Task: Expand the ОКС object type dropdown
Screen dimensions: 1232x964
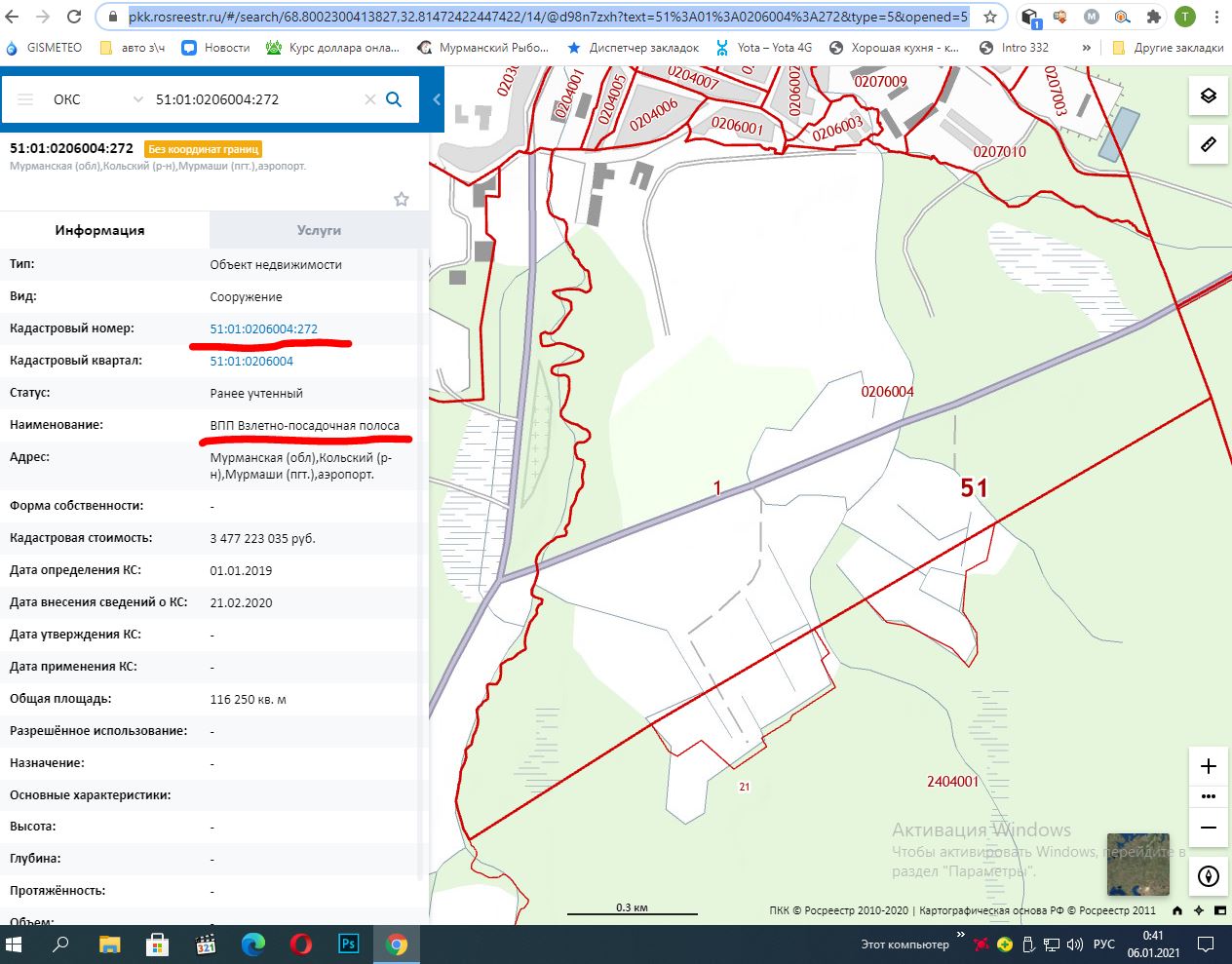Action: (x=137, y=99)
